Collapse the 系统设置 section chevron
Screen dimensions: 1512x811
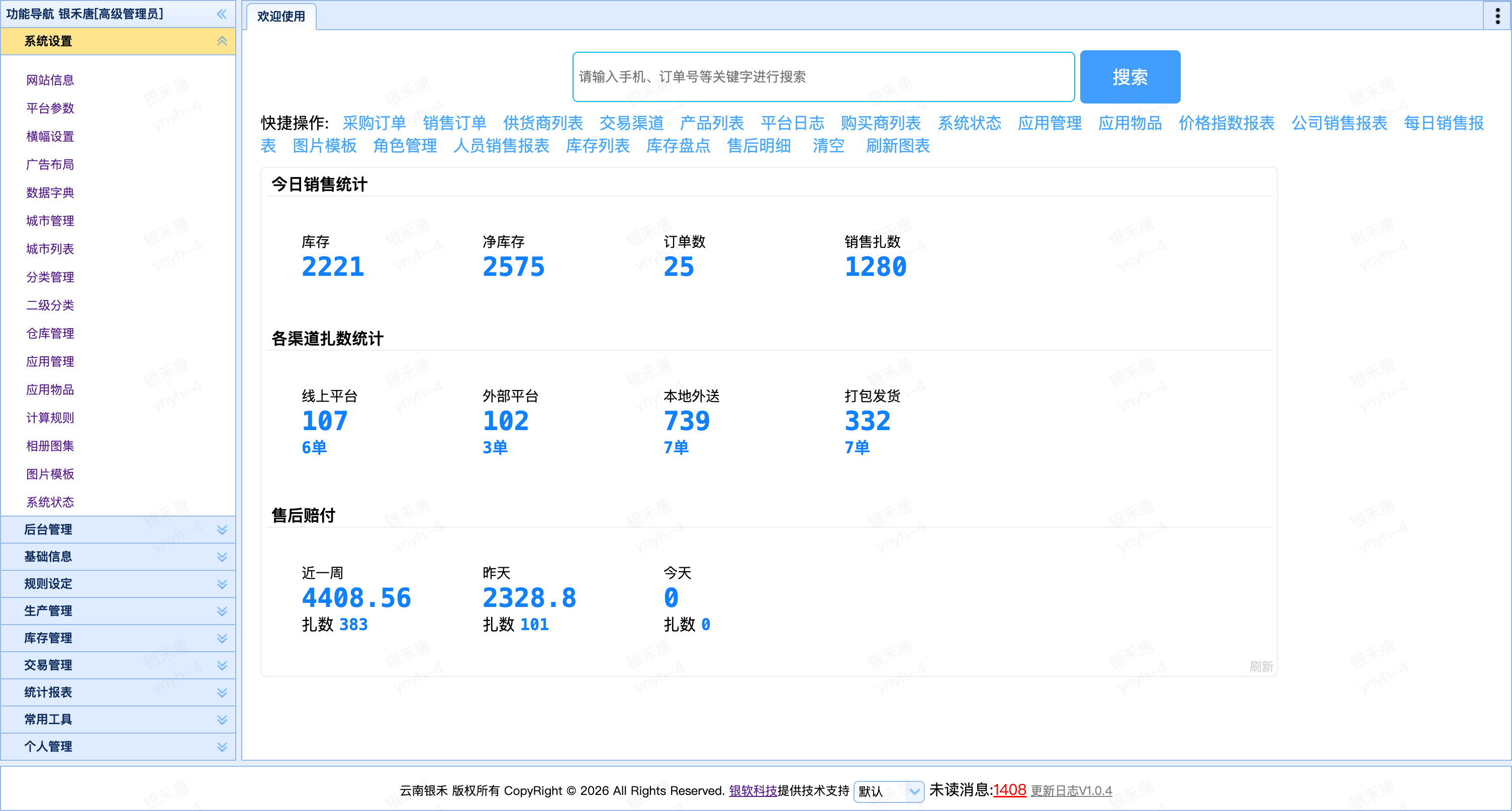[x=222, y=41]
